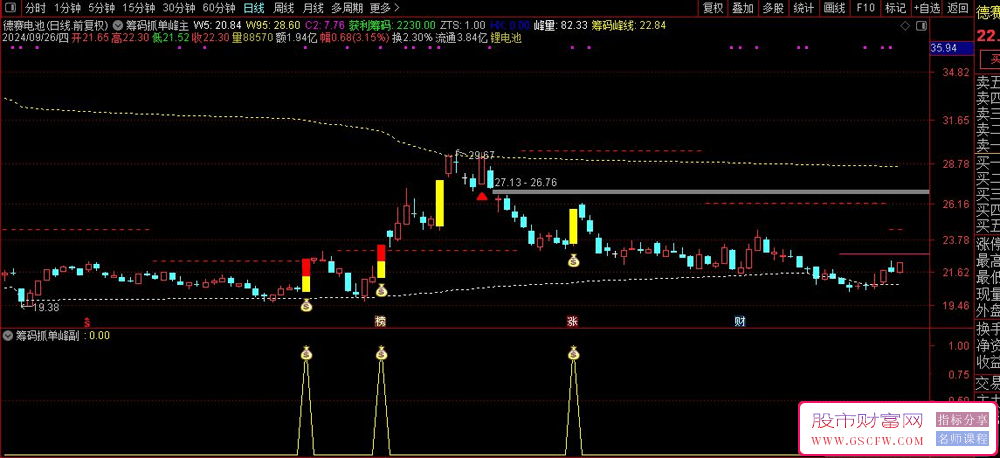Click the middle money bag signal under the red-yellow candle
Viewport: 1000px width, 458px height.
[x=381, y=291]
